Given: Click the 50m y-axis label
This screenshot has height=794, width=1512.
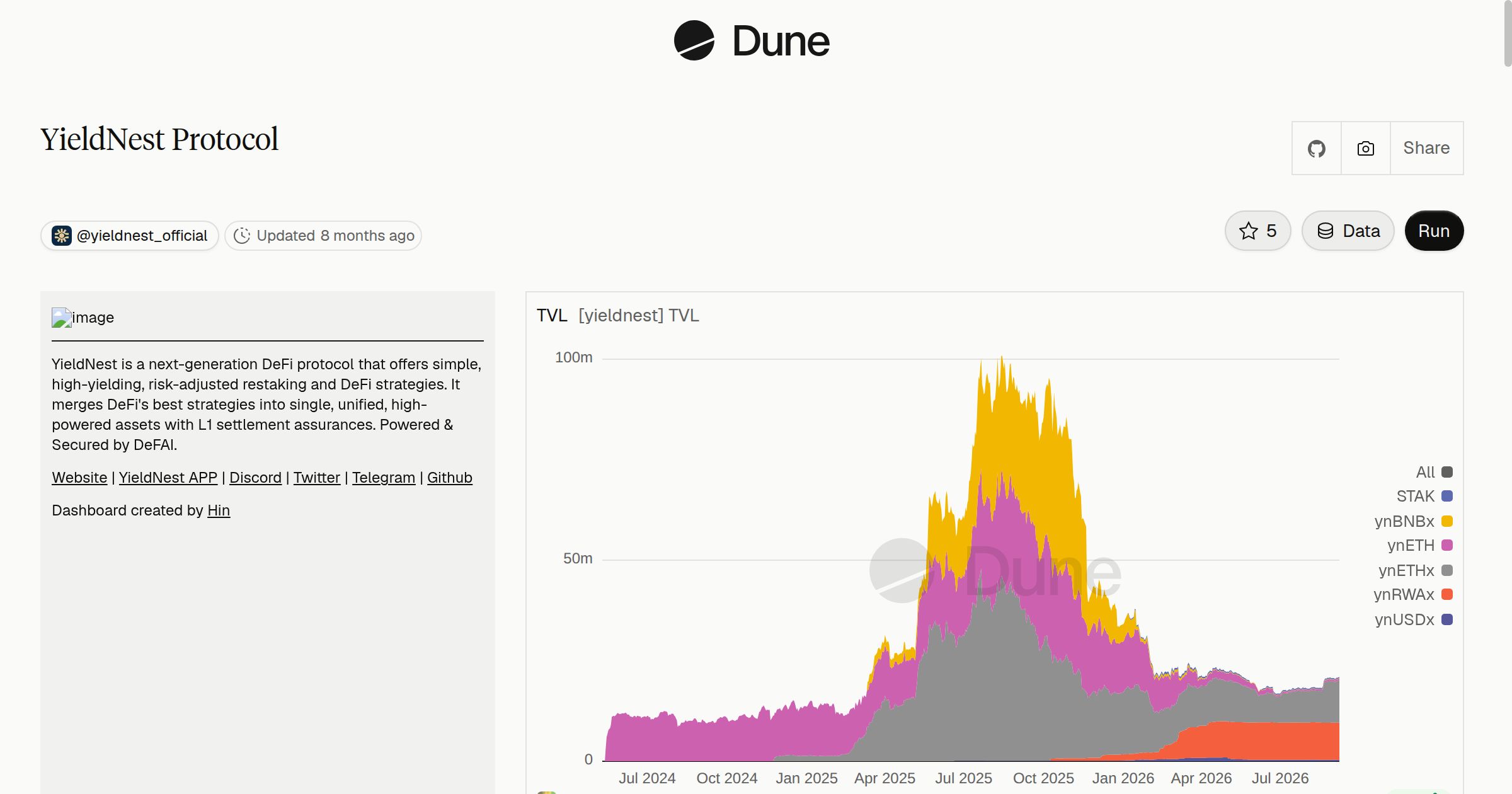Looking at the screenshot, I should point(578,558).
